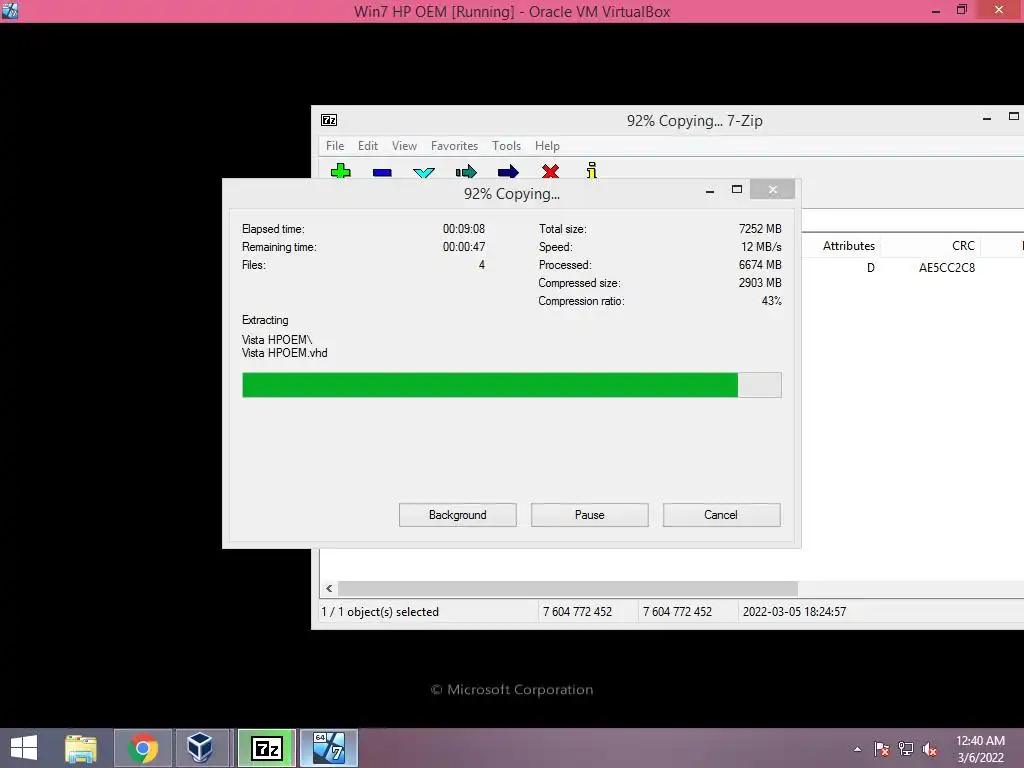Click '1 / 1 object(s) selected' status text
1024x768 pixels.
click(x=379, y=612)
